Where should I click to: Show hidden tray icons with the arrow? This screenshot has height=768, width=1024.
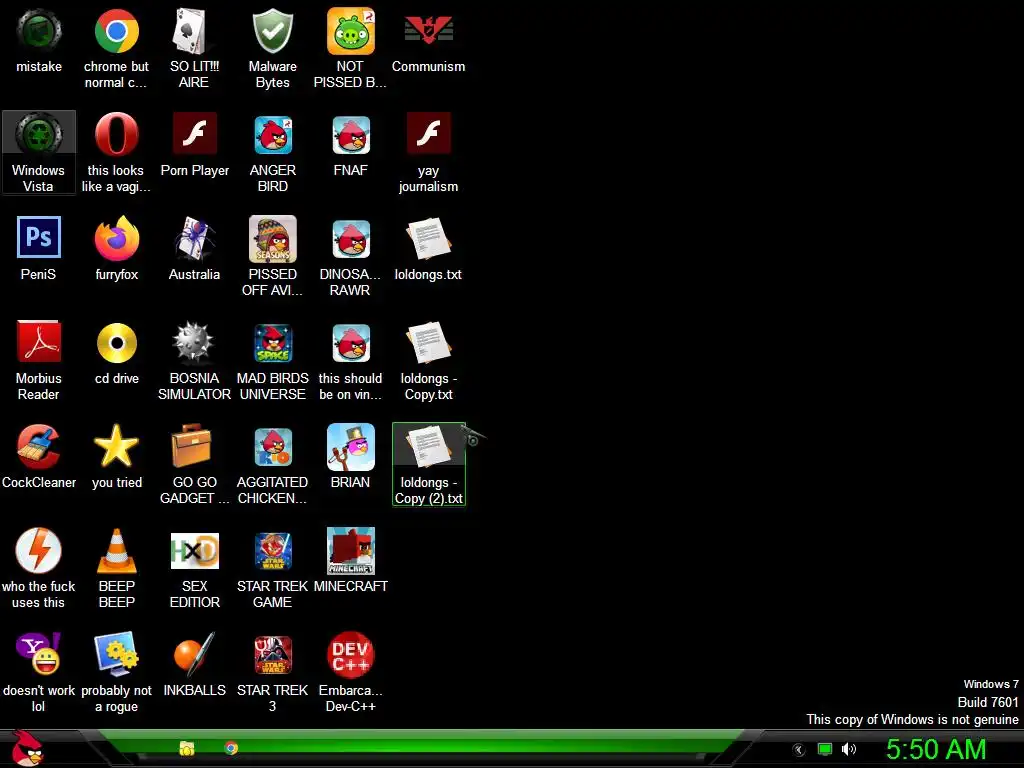pyautogui.click(x=799, y=750)
